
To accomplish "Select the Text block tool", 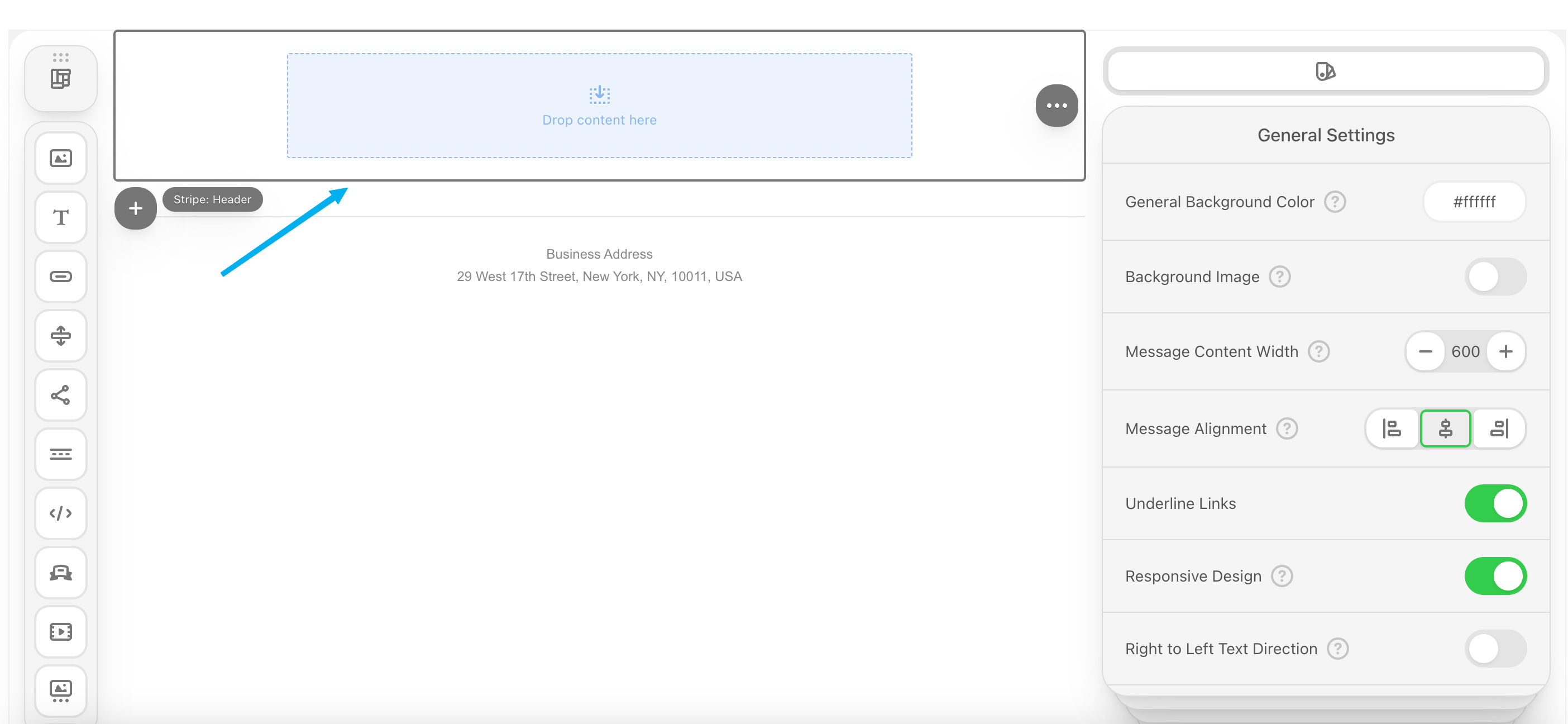I will [61, 217].
